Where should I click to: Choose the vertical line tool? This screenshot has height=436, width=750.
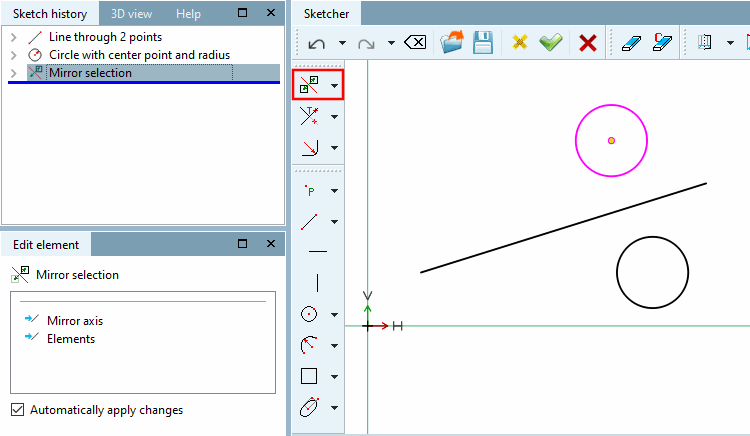click(318, 283)
